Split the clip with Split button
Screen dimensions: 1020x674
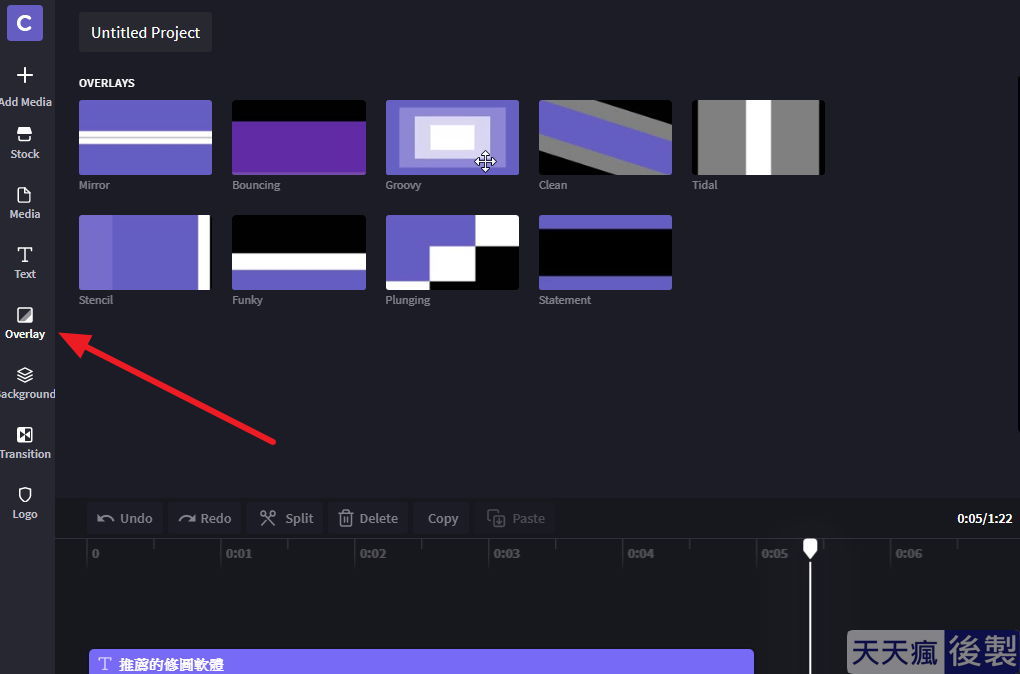click(286, 519)
